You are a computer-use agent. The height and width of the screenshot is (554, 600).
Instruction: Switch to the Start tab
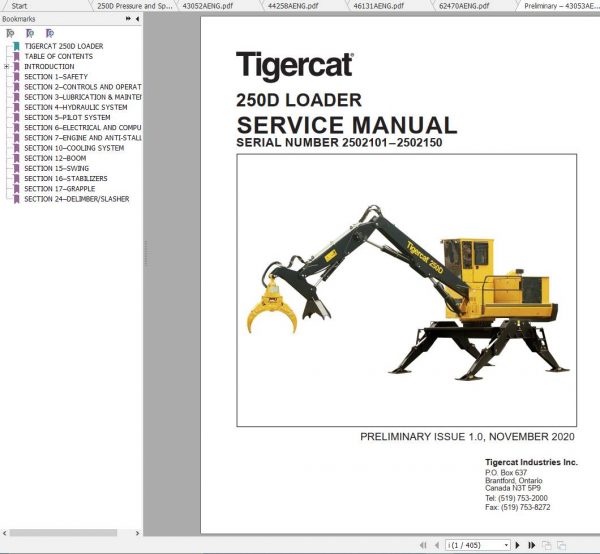pos(20,6)
